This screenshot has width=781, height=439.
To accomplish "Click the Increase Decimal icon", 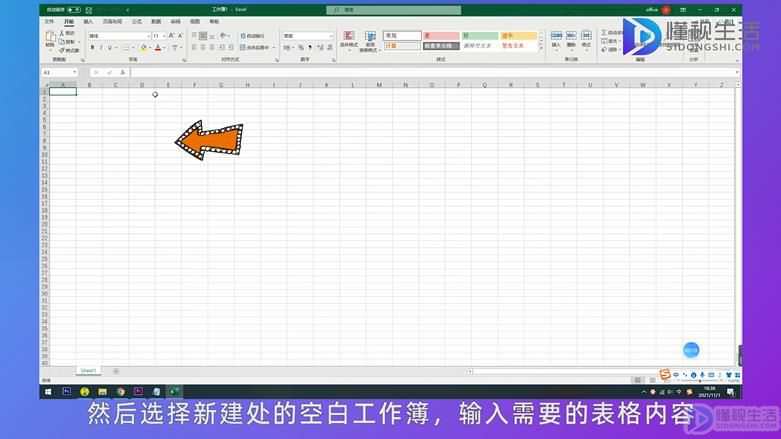I will [320, 47].
